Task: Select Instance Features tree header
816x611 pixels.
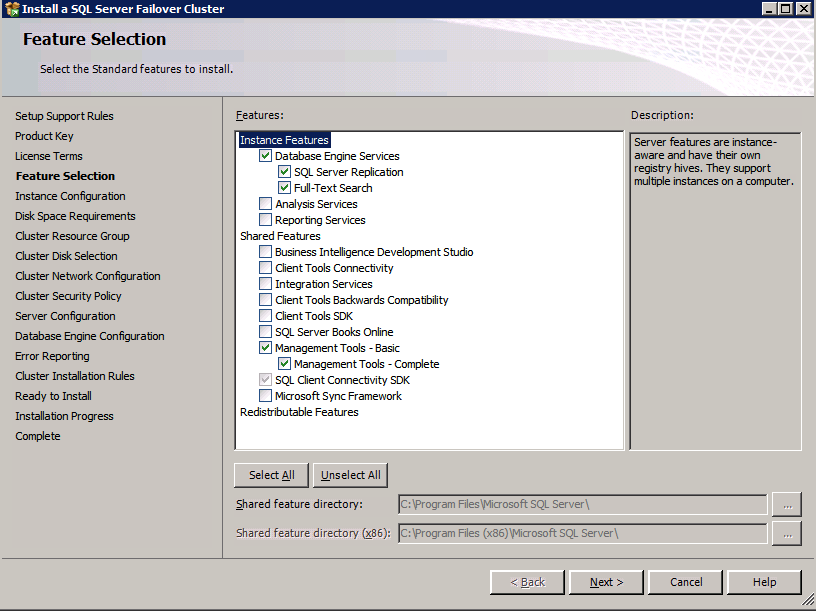Action: pos(284,140)
